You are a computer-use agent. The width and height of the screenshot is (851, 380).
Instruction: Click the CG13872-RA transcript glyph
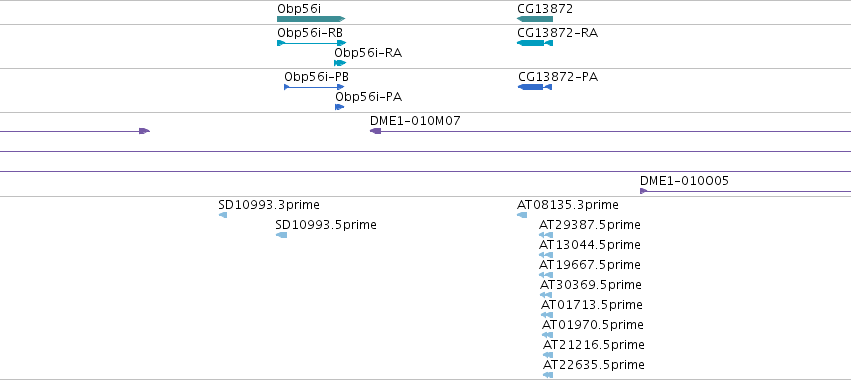[x=535, y=43]
